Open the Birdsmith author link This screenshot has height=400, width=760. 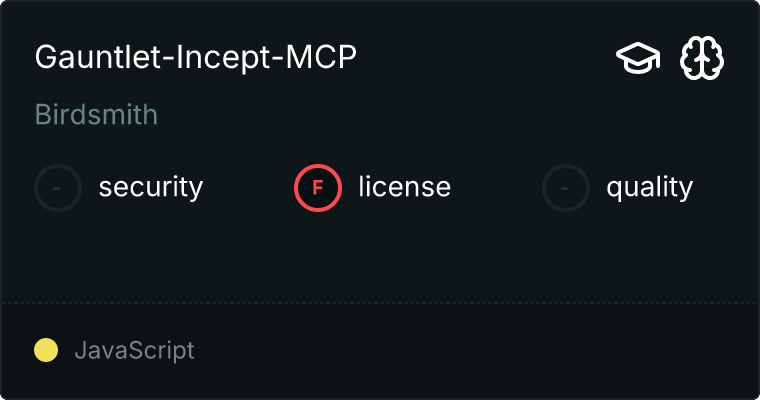coord(96,115)
